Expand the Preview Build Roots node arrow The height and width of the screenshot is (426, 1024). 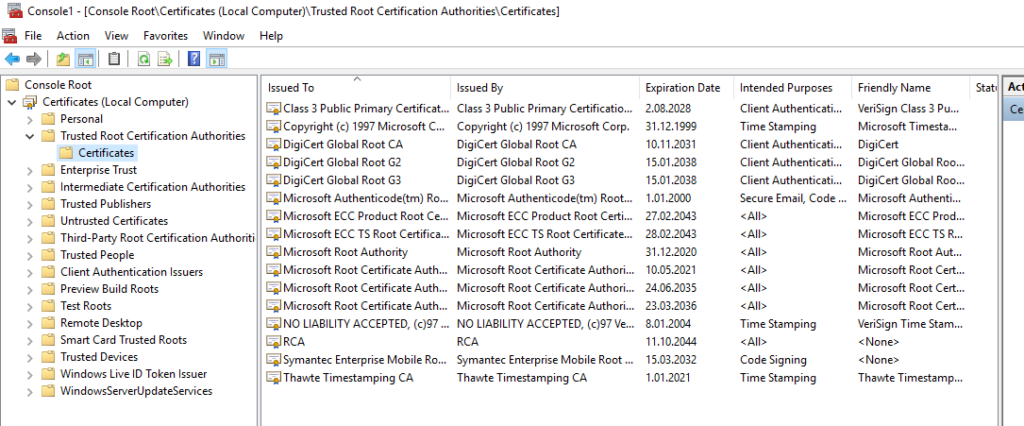pyautogui.click(x=29, y=289)
